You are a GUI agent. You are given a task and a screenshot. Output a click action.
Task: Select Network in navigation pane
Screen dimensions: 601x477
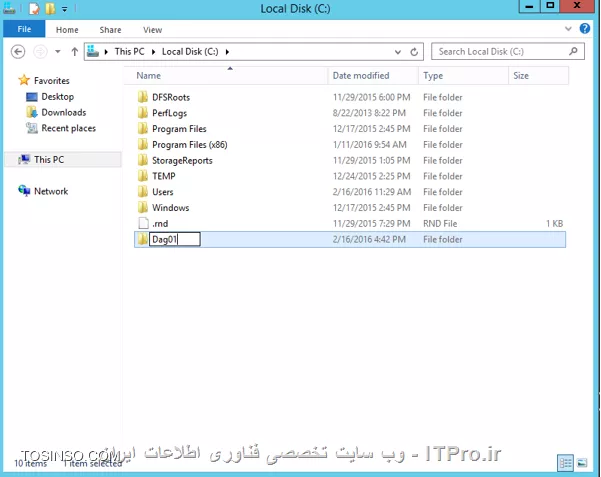pos(51,191)
